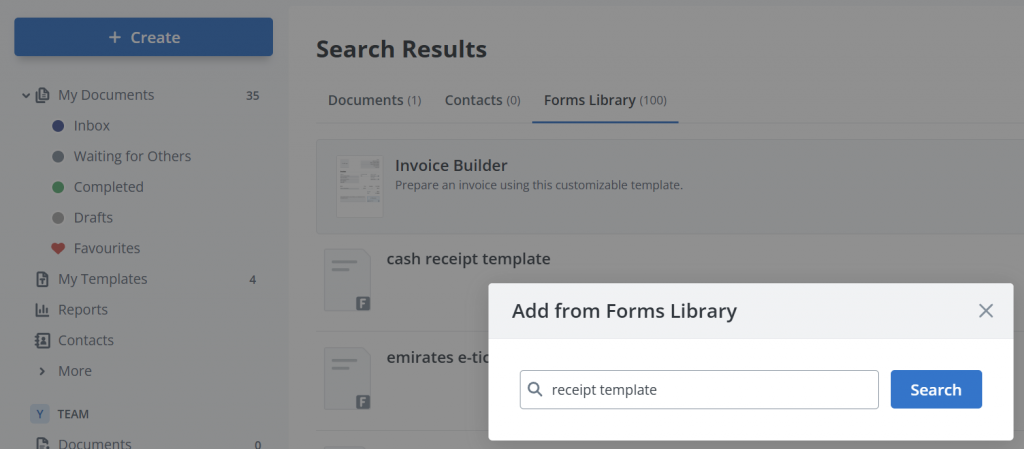
Task: Open the Team Documents item
Action: pyautogui.click(x=95, y=443)
